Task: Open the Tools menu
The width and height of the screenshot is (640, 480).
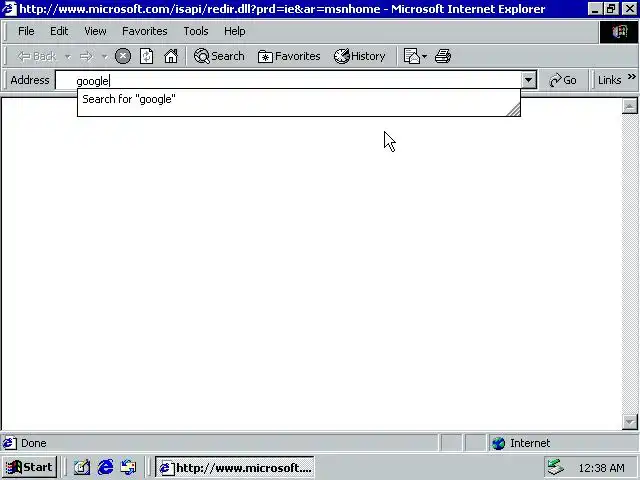Action: pyautogui.click(x=196, y=31)
